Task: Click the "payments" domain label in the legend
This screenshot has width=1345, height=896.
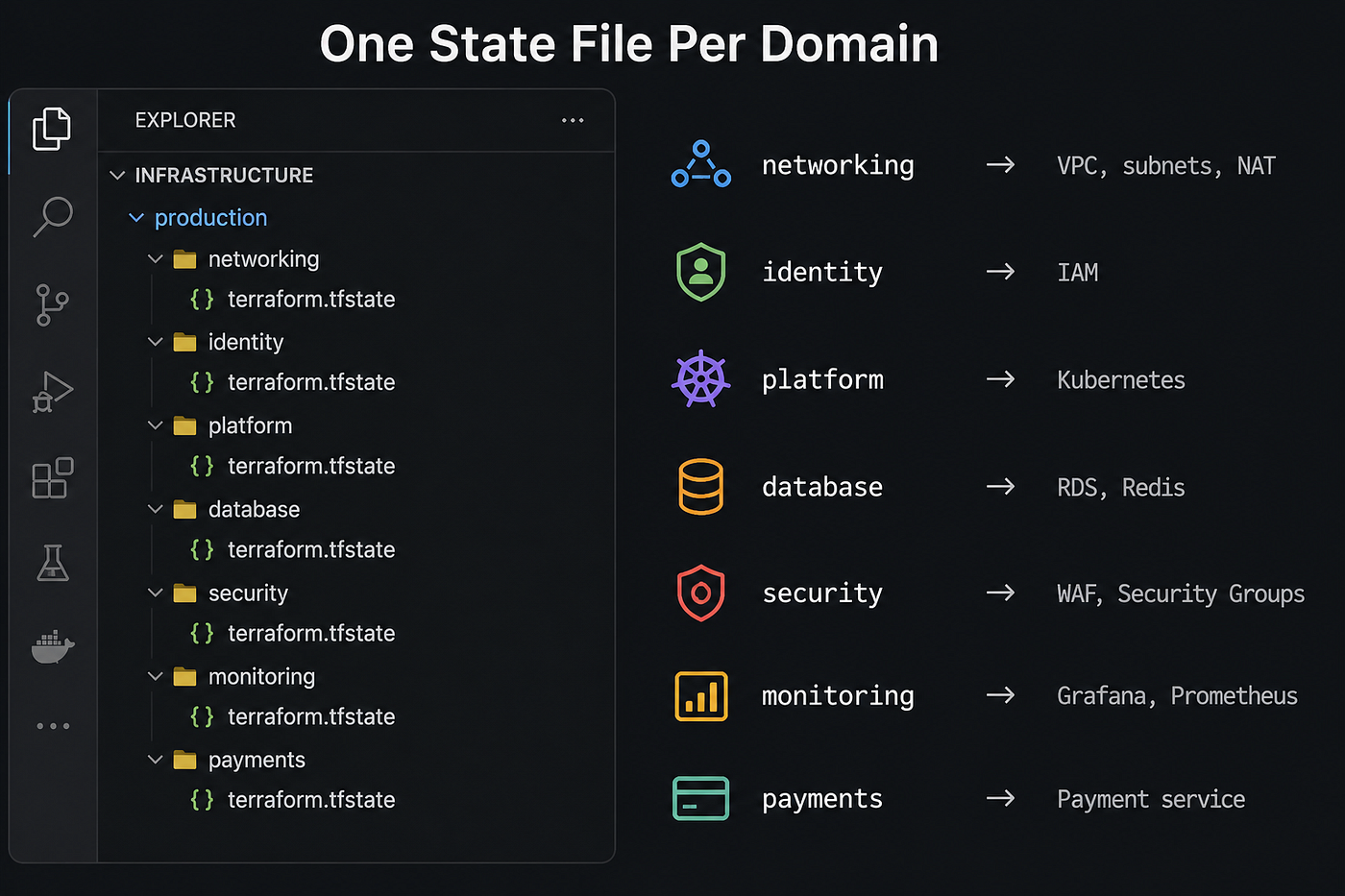Action: 822,800
